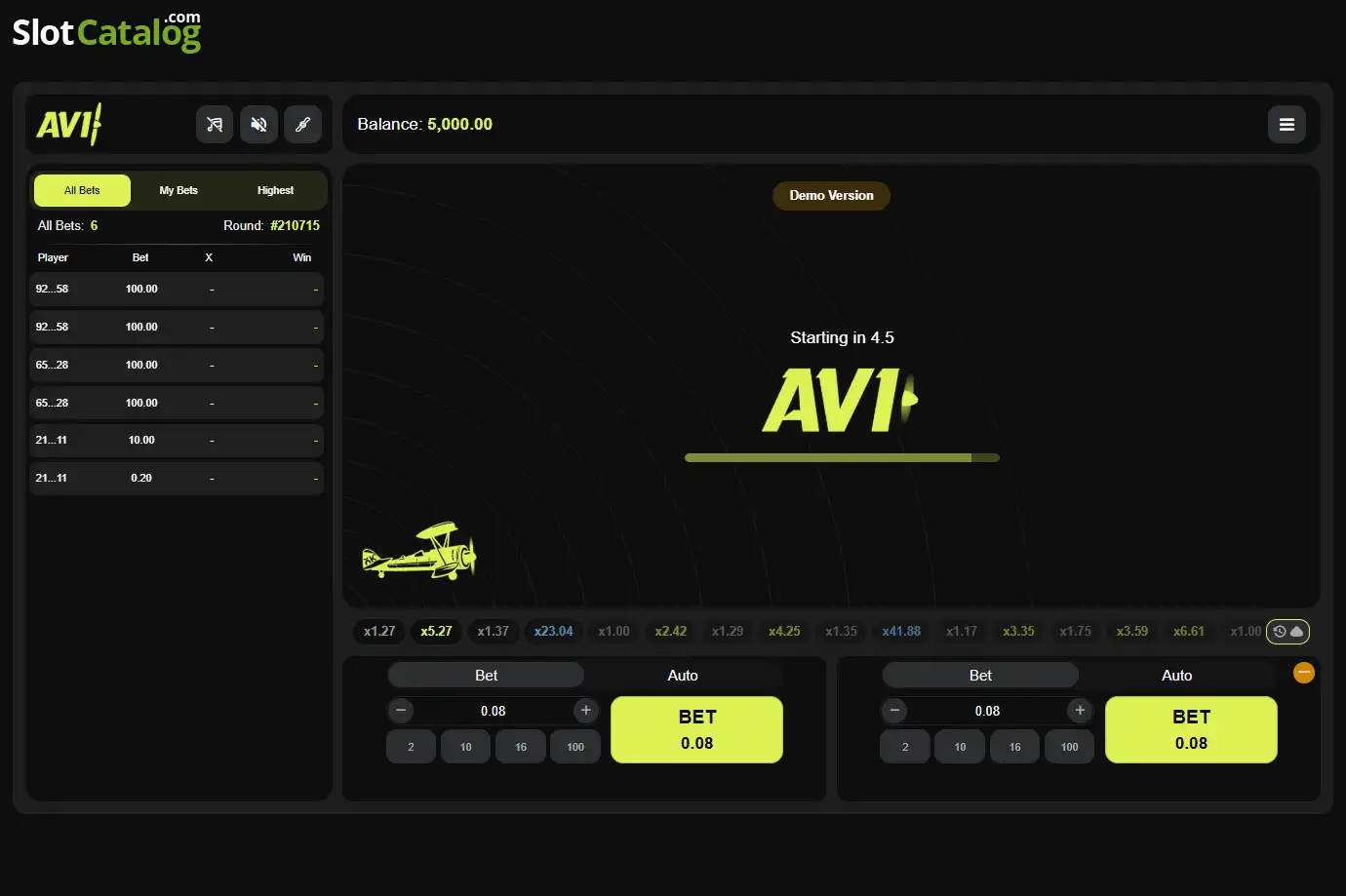Choose quick bet 100 in right panel
This screenshot has width=1346, height=896.
pos(1070,747)
